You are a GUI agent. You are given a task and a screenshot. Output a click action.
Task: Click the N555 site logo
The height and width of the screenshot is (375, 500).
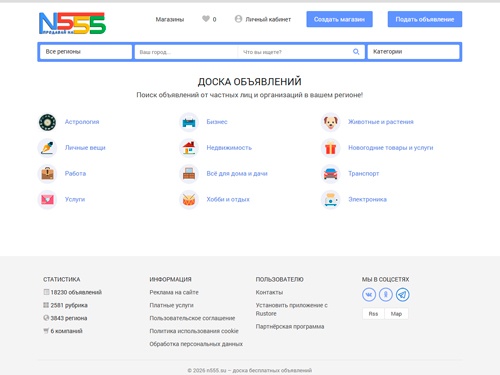click(x=72, y=23)
